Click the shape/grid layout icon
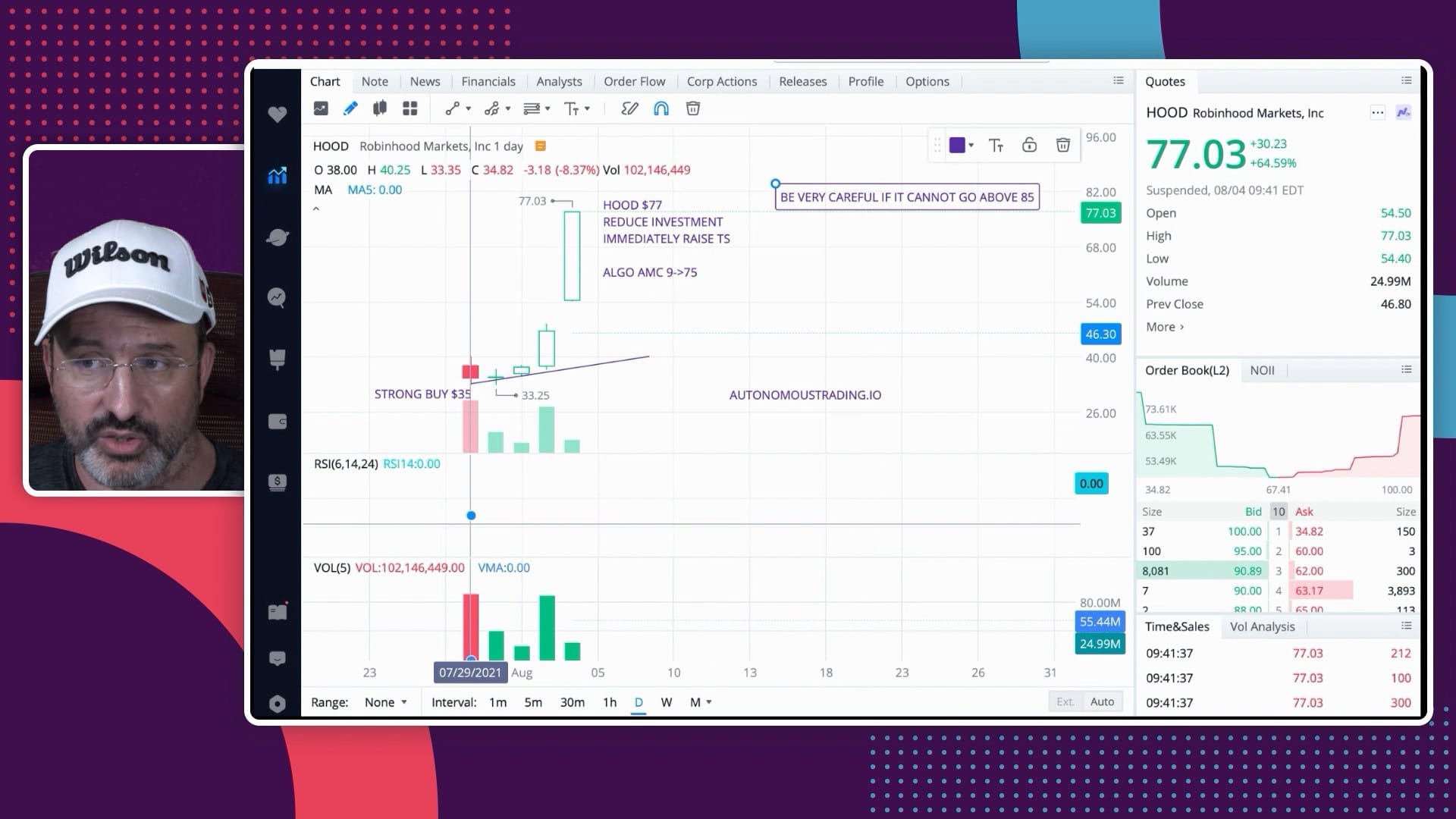1456x819 pixels. click(412, 108)
